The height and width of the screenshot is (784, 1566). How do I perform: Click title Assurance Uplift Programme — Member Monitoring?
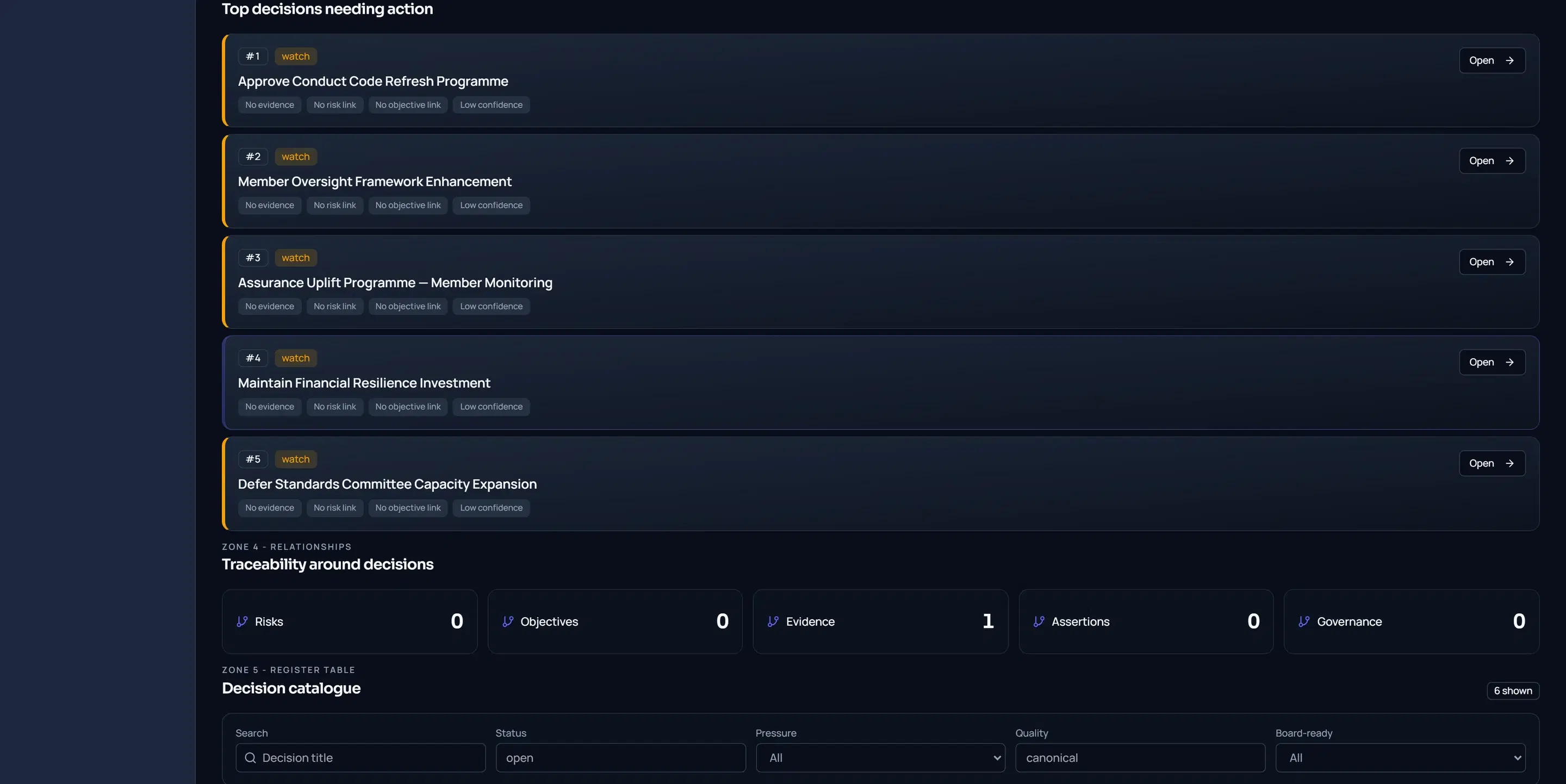coord(395,283)
